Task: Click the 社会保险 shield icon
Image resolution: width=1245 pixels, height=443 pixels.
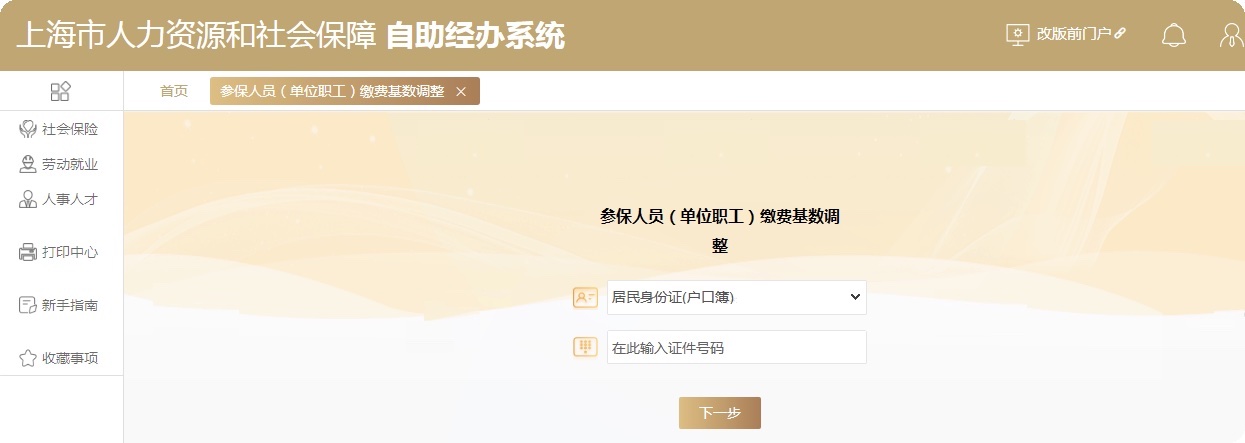Action: coord(28,129)
